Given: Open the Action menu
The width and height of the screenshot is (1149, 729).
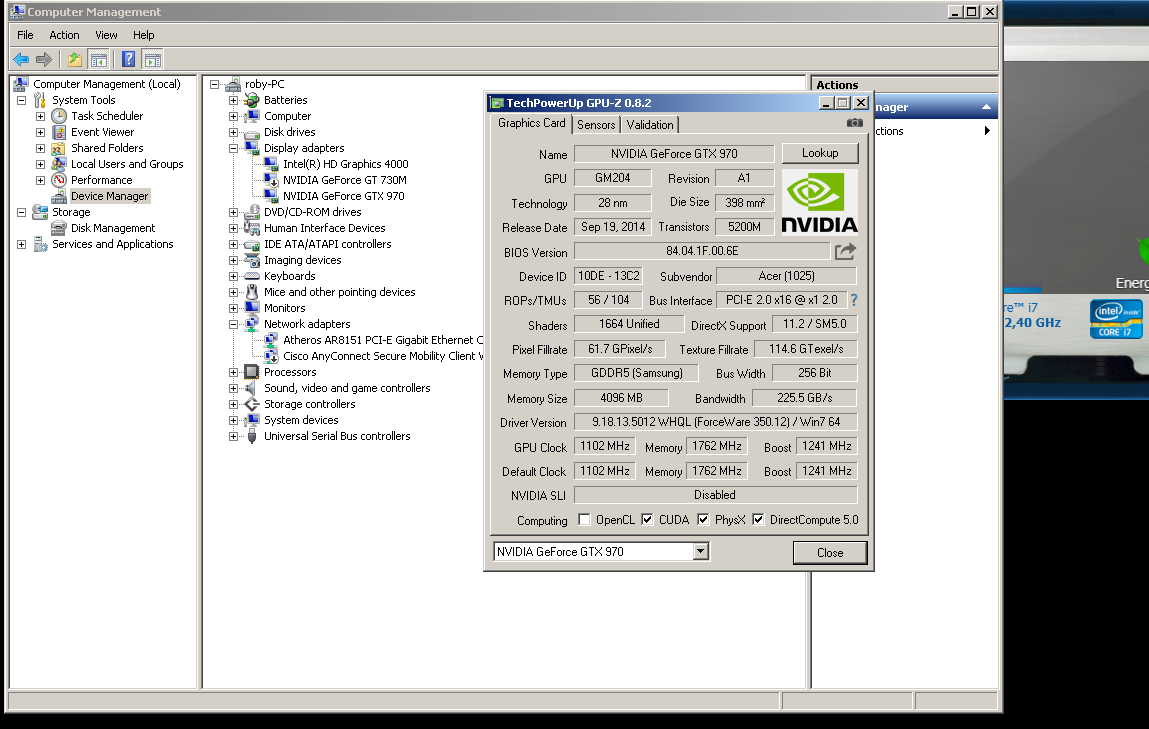Looking at the screenshot, I should (x=64, y=35).
